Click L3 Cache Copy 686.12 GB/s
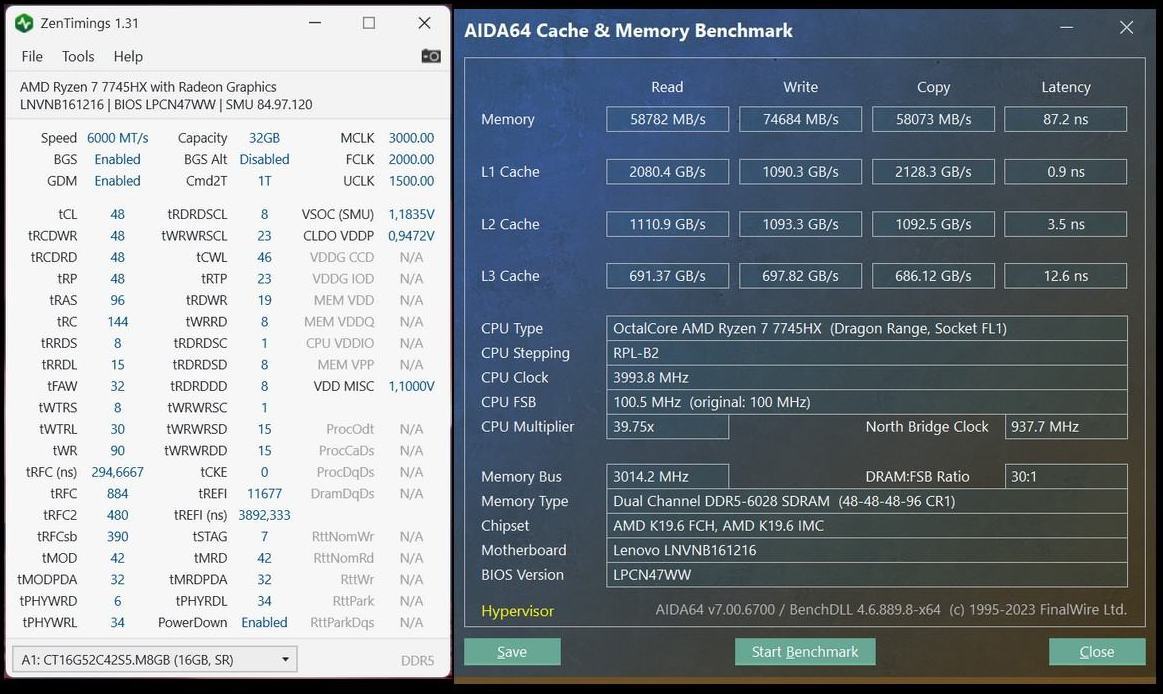The image size is (1163, 694). [x=933, y=276]
